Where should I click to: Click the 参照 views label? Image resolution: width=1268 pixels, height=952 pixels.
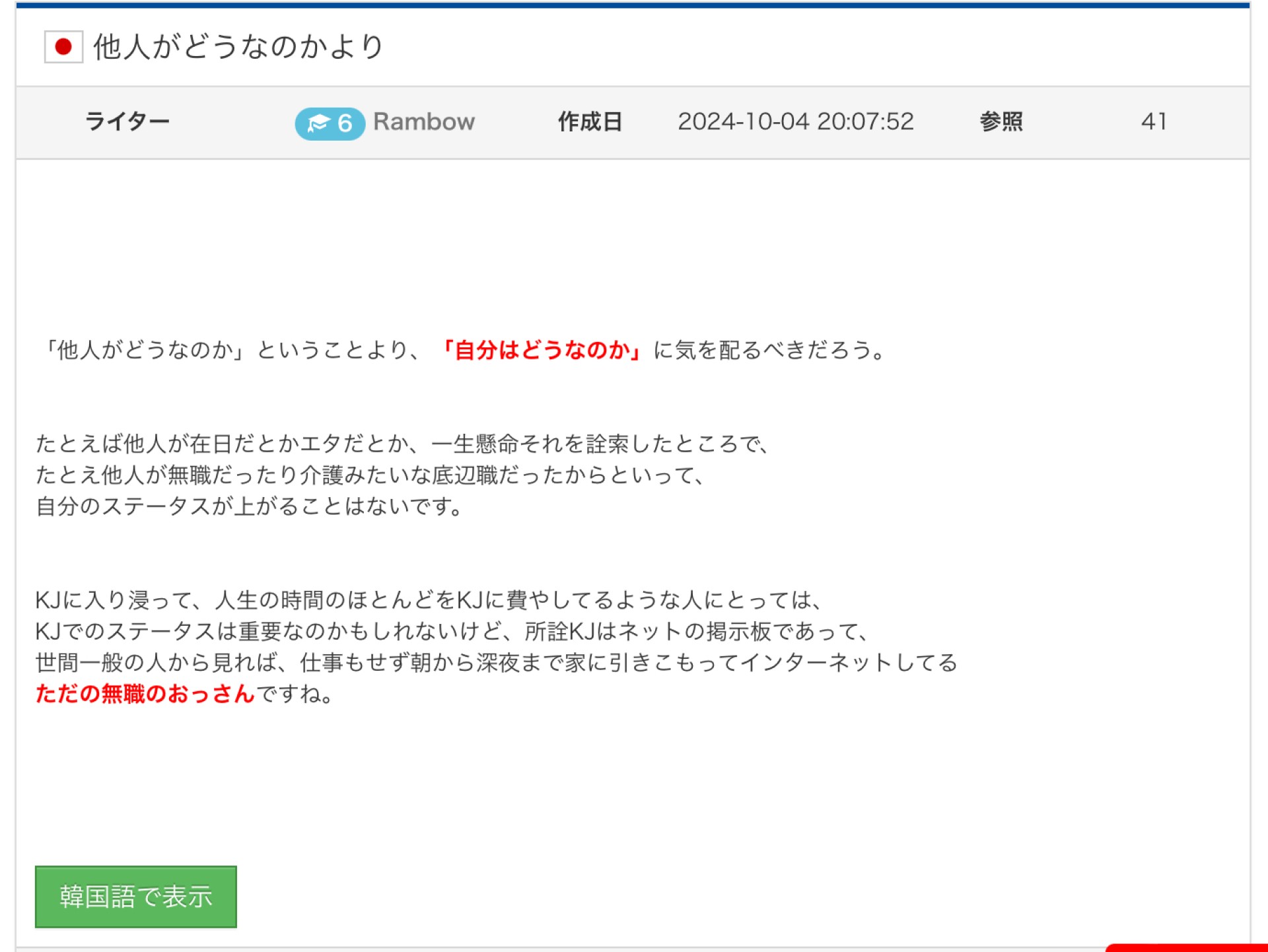(x=1001, y=122)
